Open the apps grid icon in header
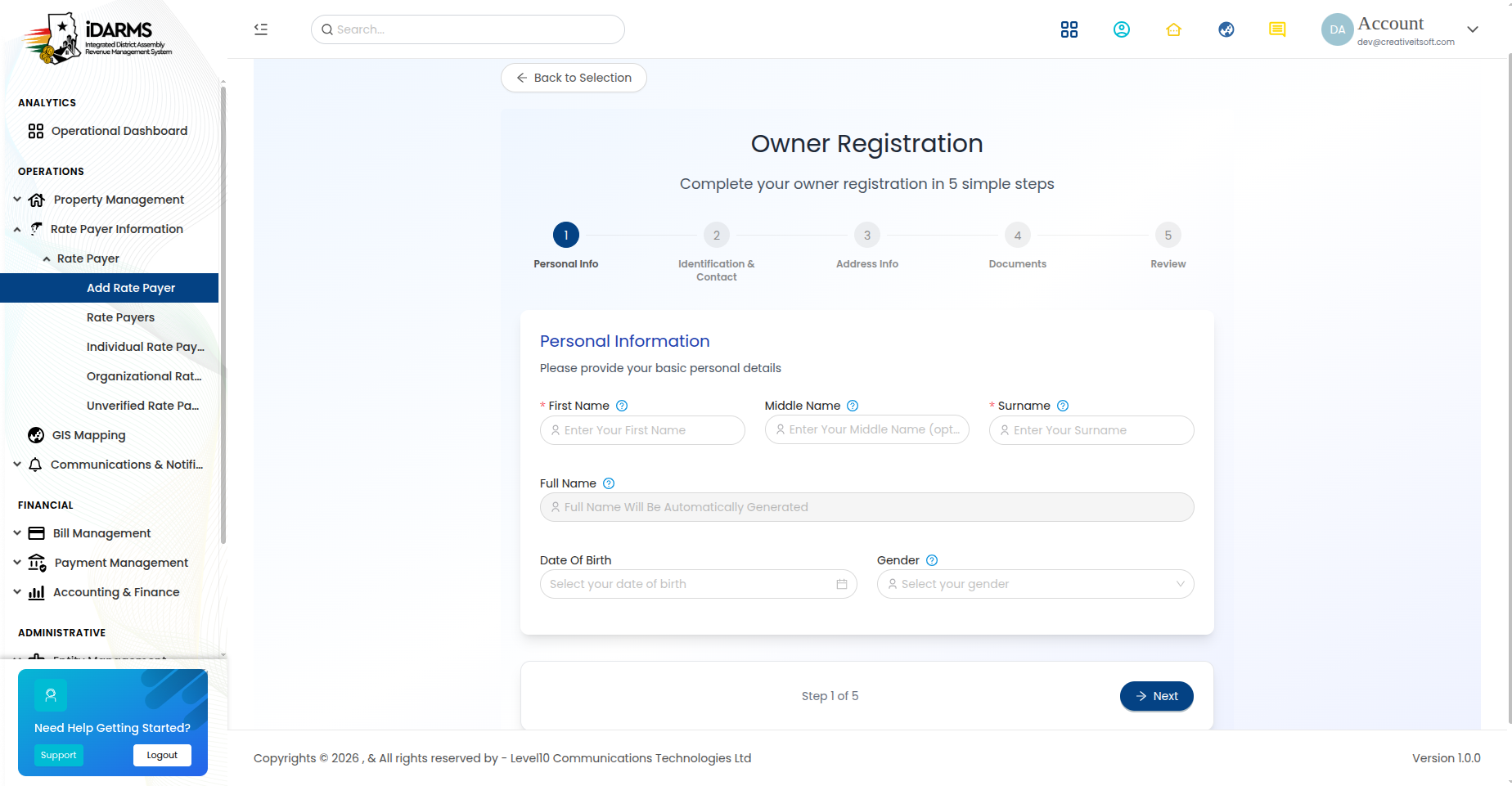The height and width of the screenshot is (786, 1512). pos(1069,29)
